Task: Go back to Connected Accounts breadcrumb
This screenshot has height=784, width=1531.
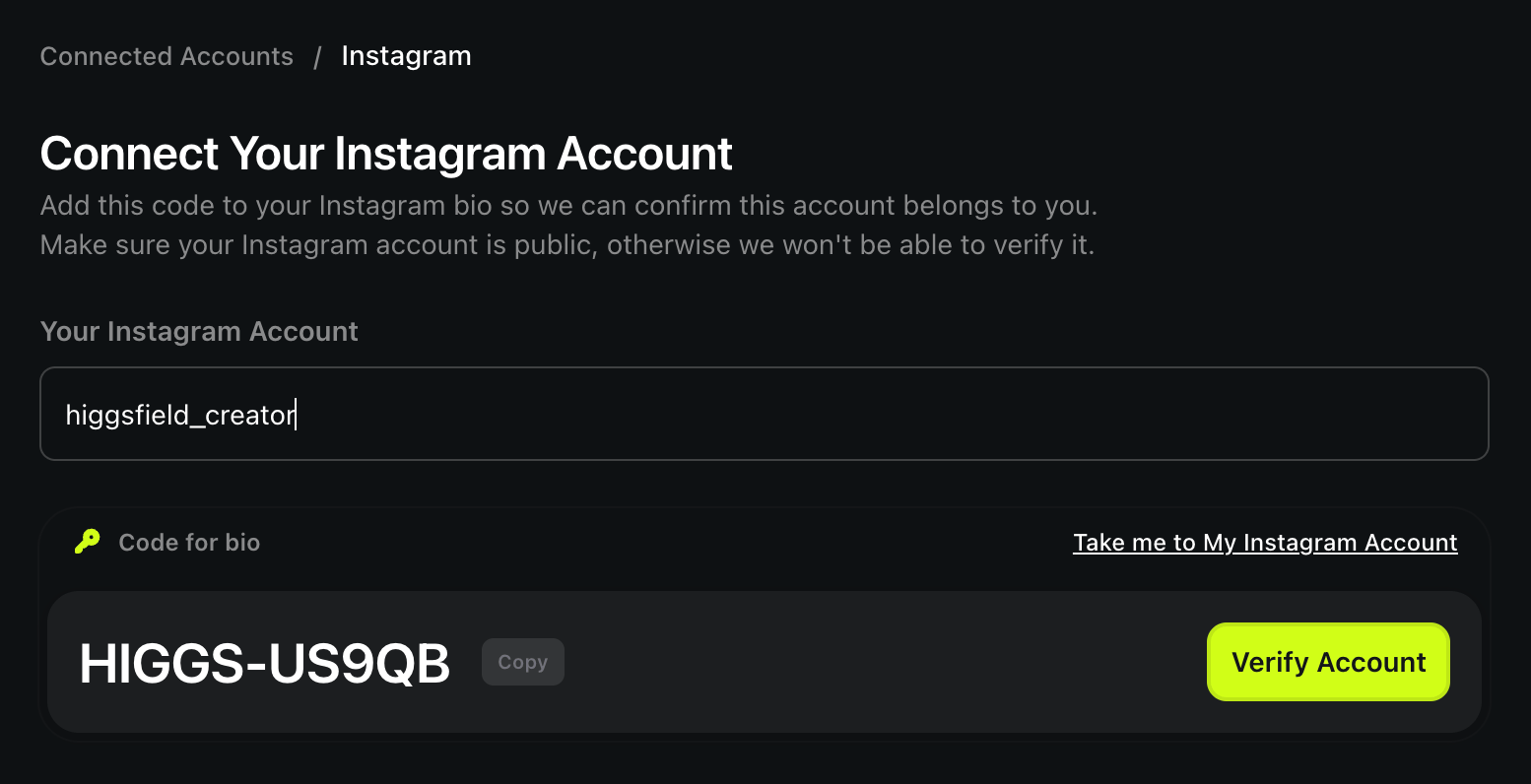Action: click(x=166, y=56)
